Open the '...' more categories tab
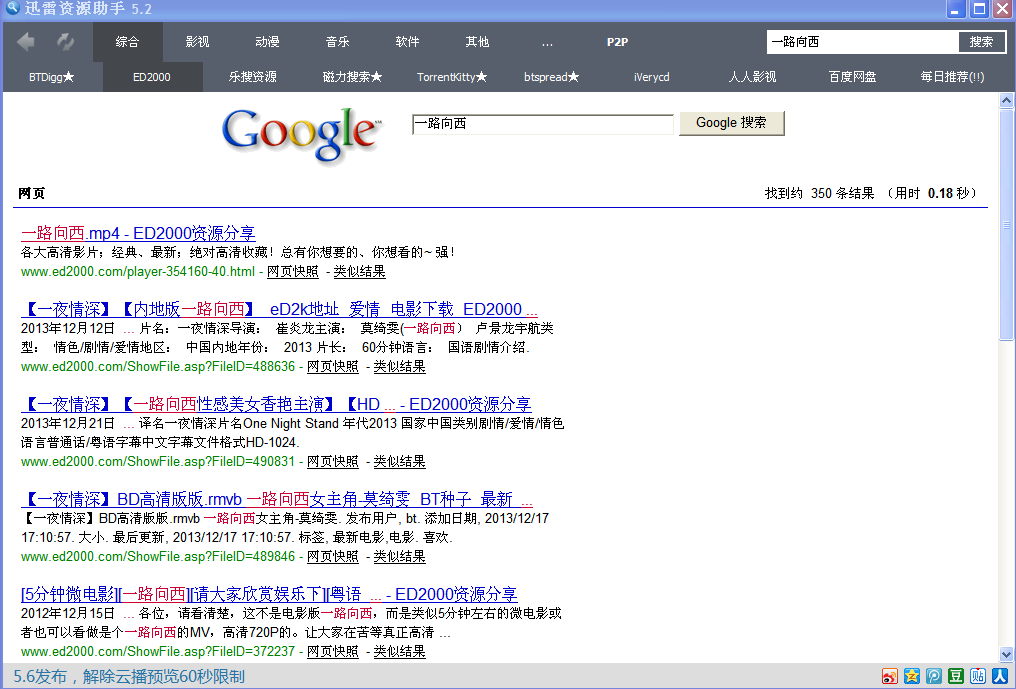The image size is (1016, 689). 547,41
